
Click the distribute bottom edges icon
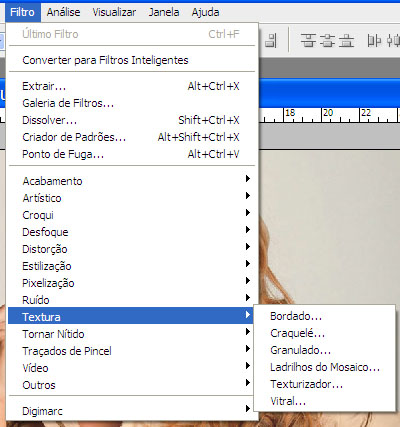(x=347, y=41)
